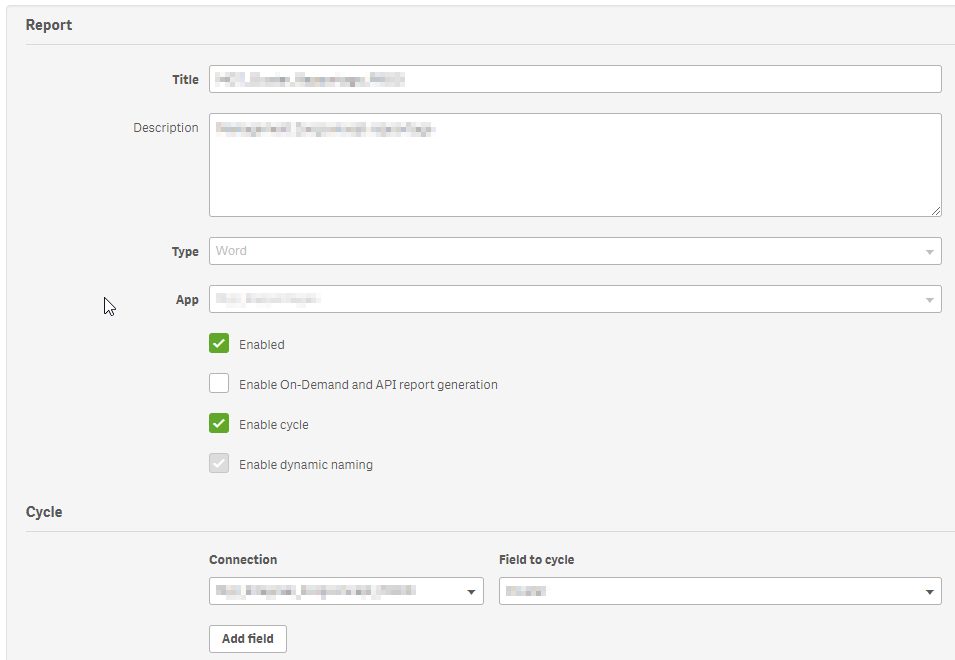This screenshot has height=660, width=955.
Task: Click the report Title input field
Action: [x=574, y=79]
